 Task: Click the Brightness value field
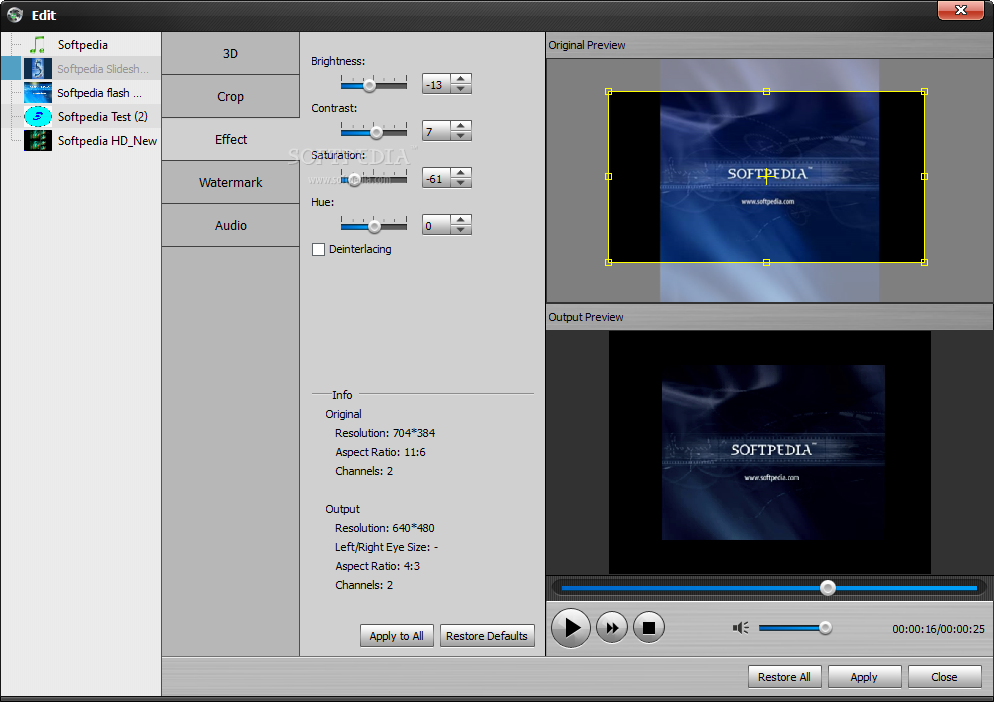[x=437, y=84]
